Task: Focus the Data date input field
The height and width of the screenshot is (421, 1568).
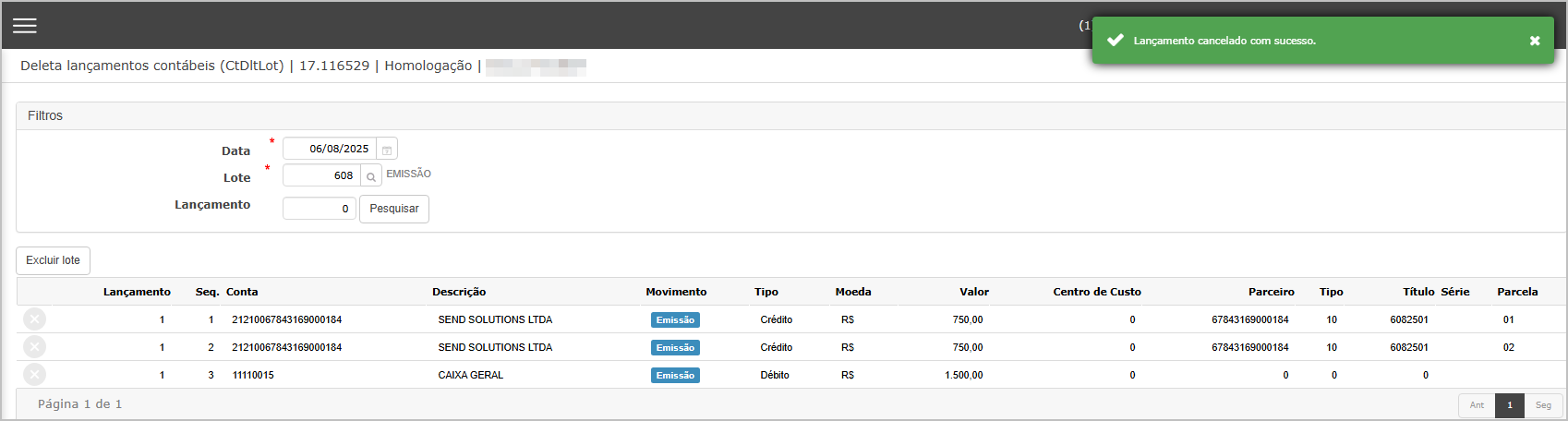Action: point(330,149)
